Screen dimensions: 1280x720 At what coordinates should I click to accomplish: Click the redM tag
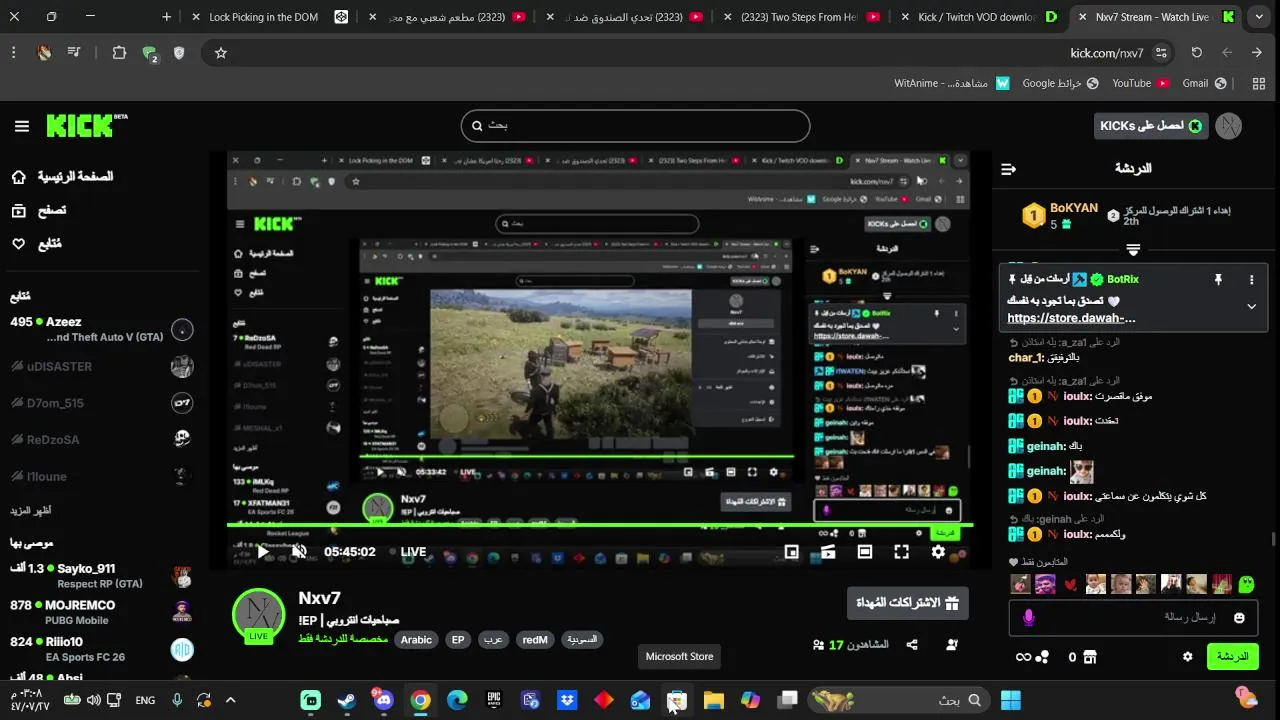[x=535, y=640]
